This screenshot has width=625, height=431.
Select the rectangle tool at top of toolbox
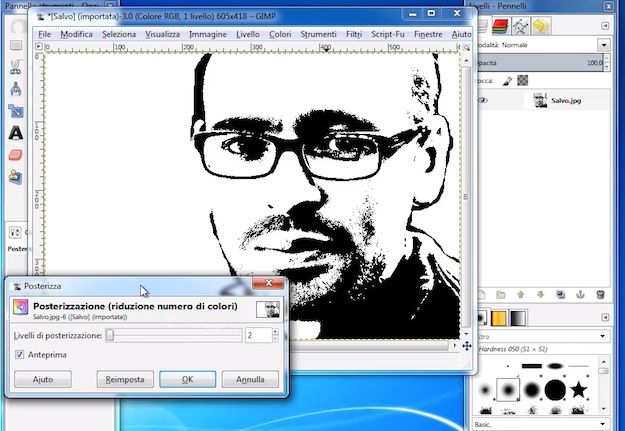[x=16, y=45]
